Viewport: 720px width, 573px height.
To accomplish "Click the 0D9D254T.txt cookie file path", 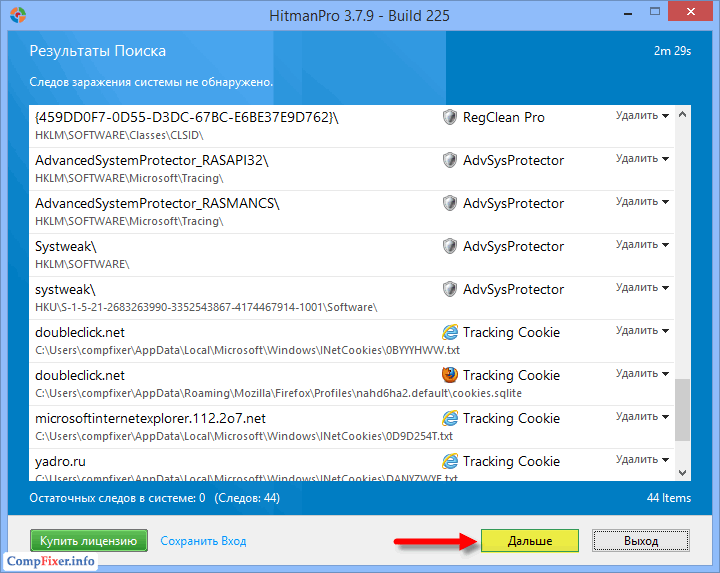I will 244,436.
